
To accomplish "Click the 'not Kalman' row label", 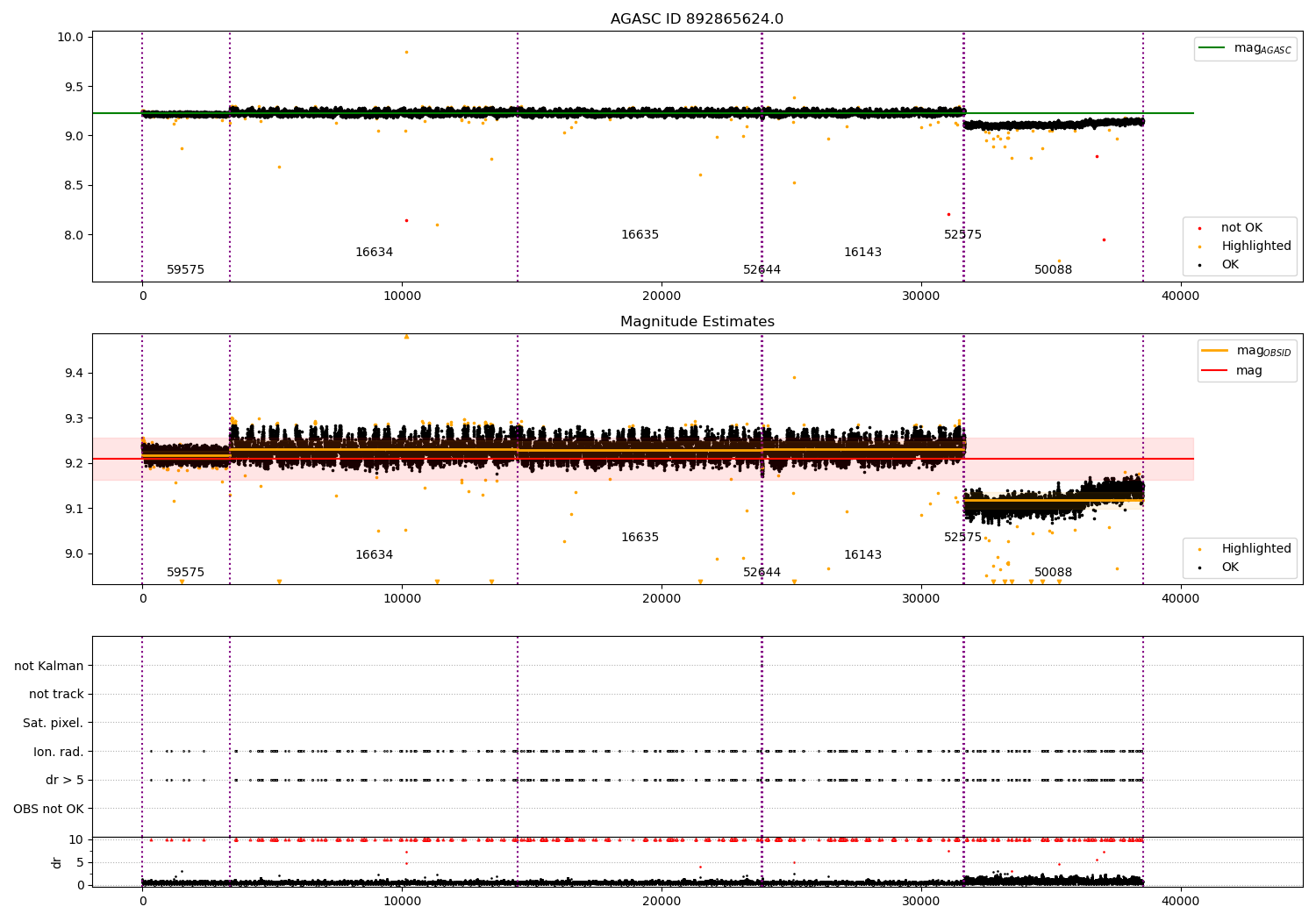I will [49, 667].
